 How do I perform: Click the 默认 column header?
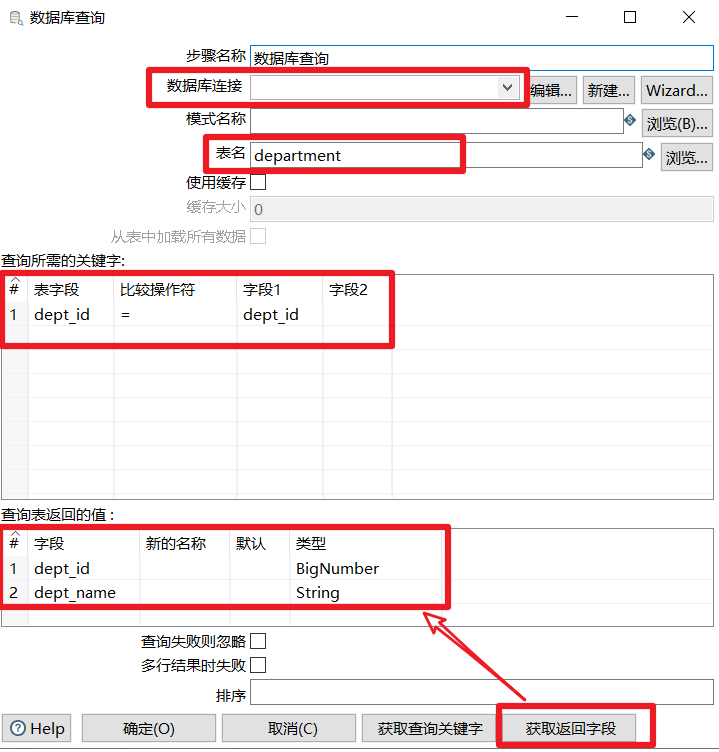(x=260, y=543)
